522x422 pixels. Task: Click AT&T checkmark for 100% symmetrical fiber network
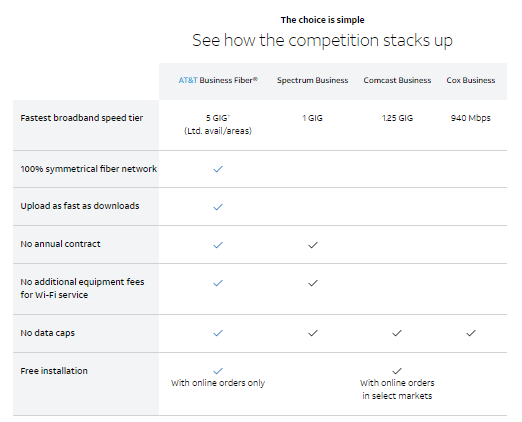tap(218, 169)
